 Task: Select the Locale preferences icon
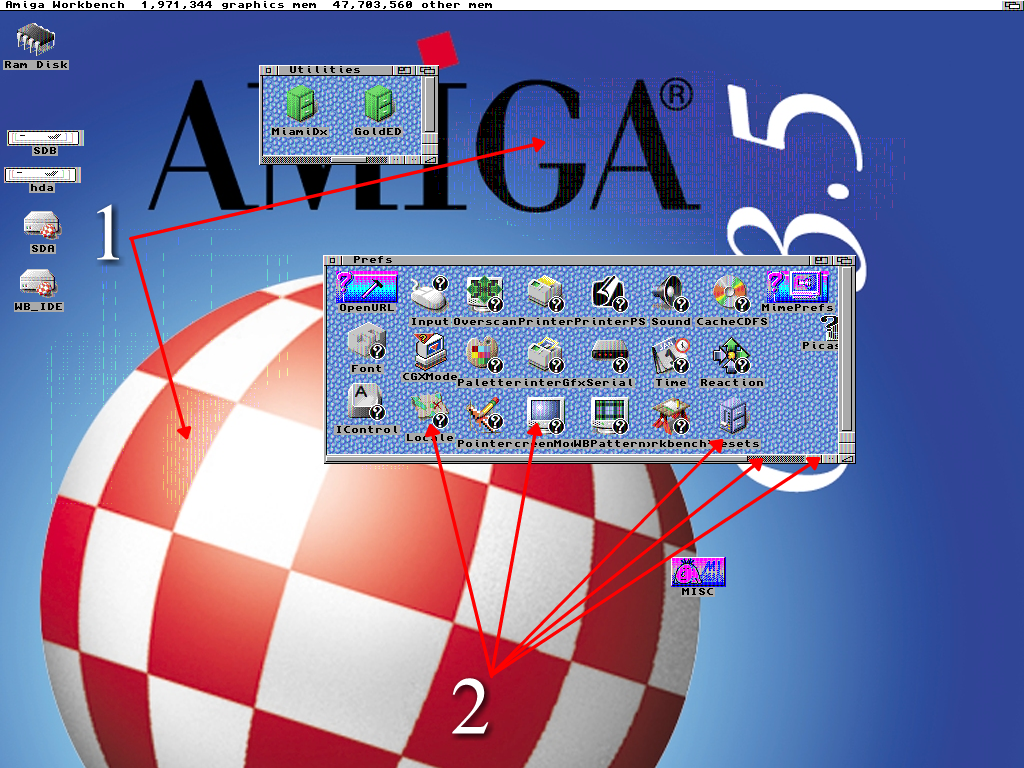tap(430, 412)
